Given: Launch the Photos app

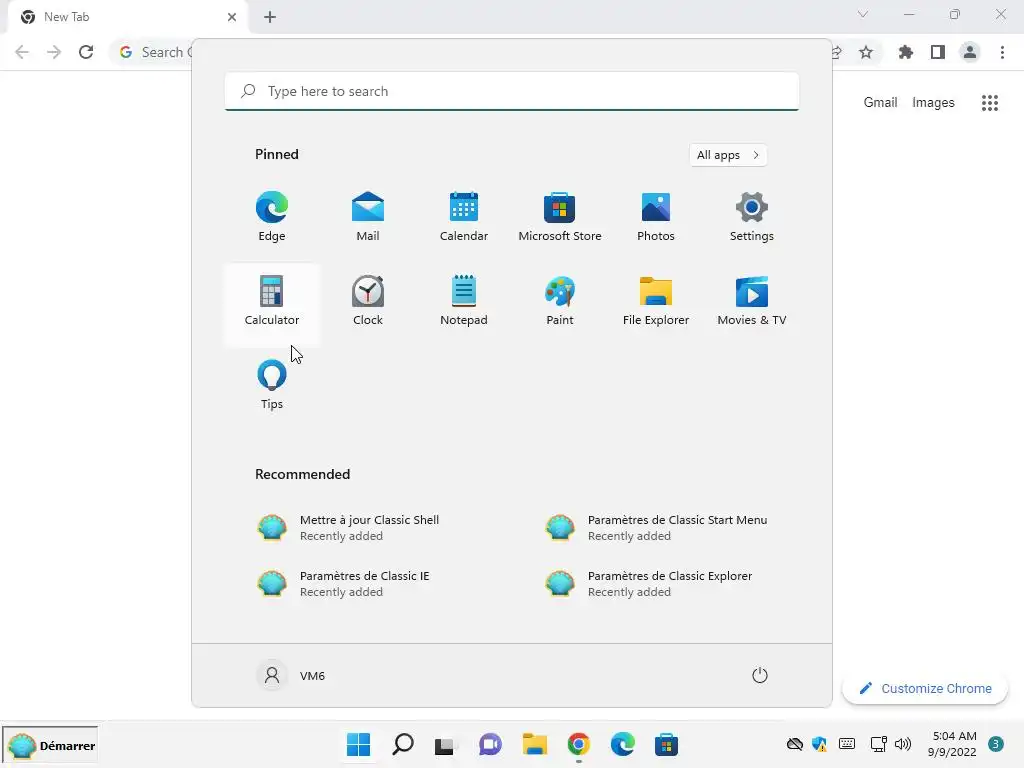Looking at the screenshot, I should [656, 217].
